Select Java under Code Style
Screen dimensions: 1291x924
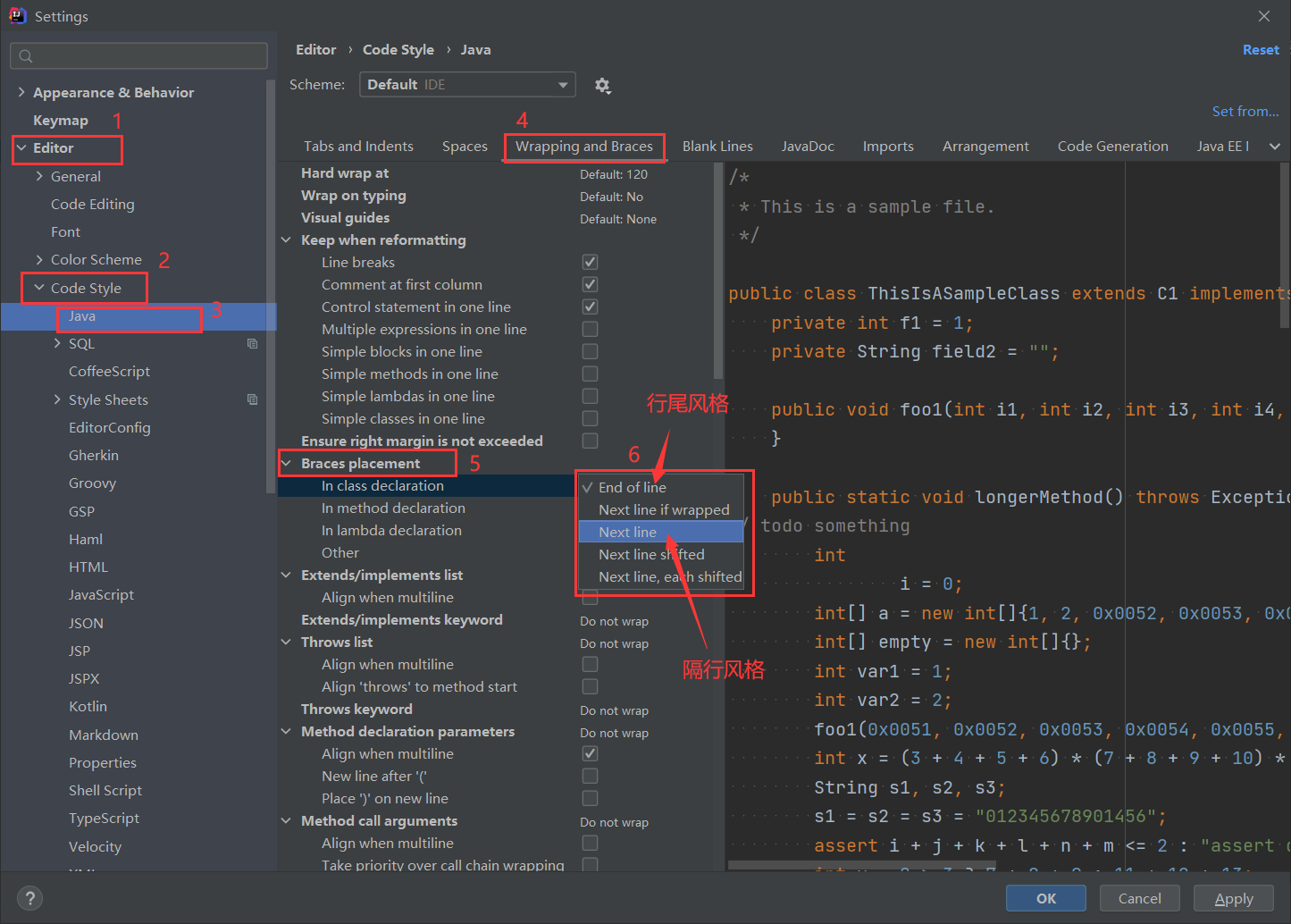click(138, 316)
